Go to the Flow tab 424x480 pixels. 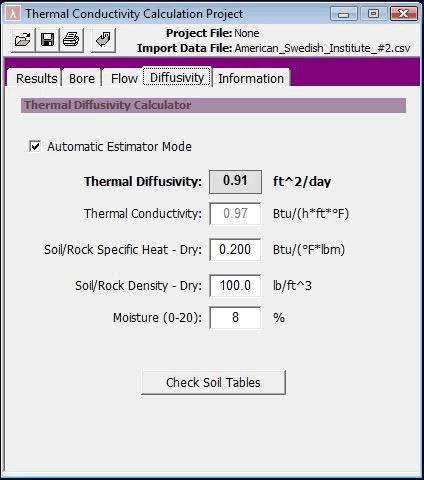(x=124, y=79)
